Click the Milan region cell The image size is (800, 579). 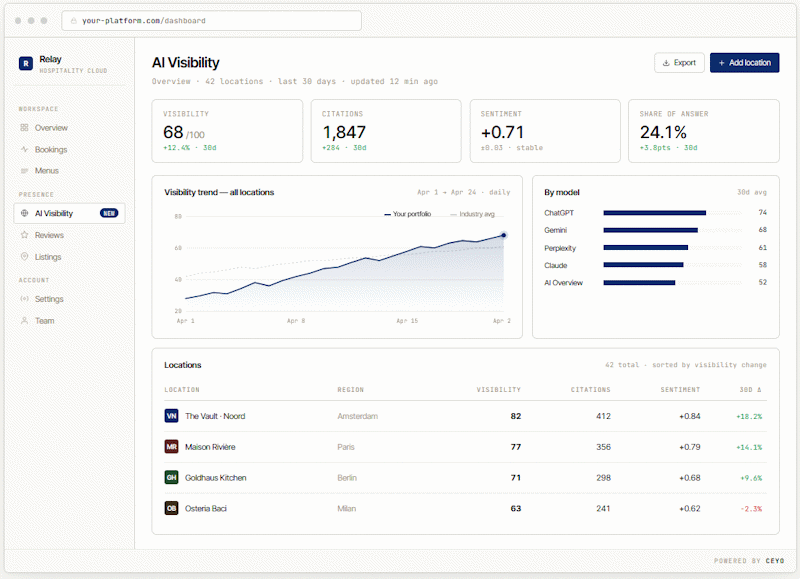click(x=346, y=509)
